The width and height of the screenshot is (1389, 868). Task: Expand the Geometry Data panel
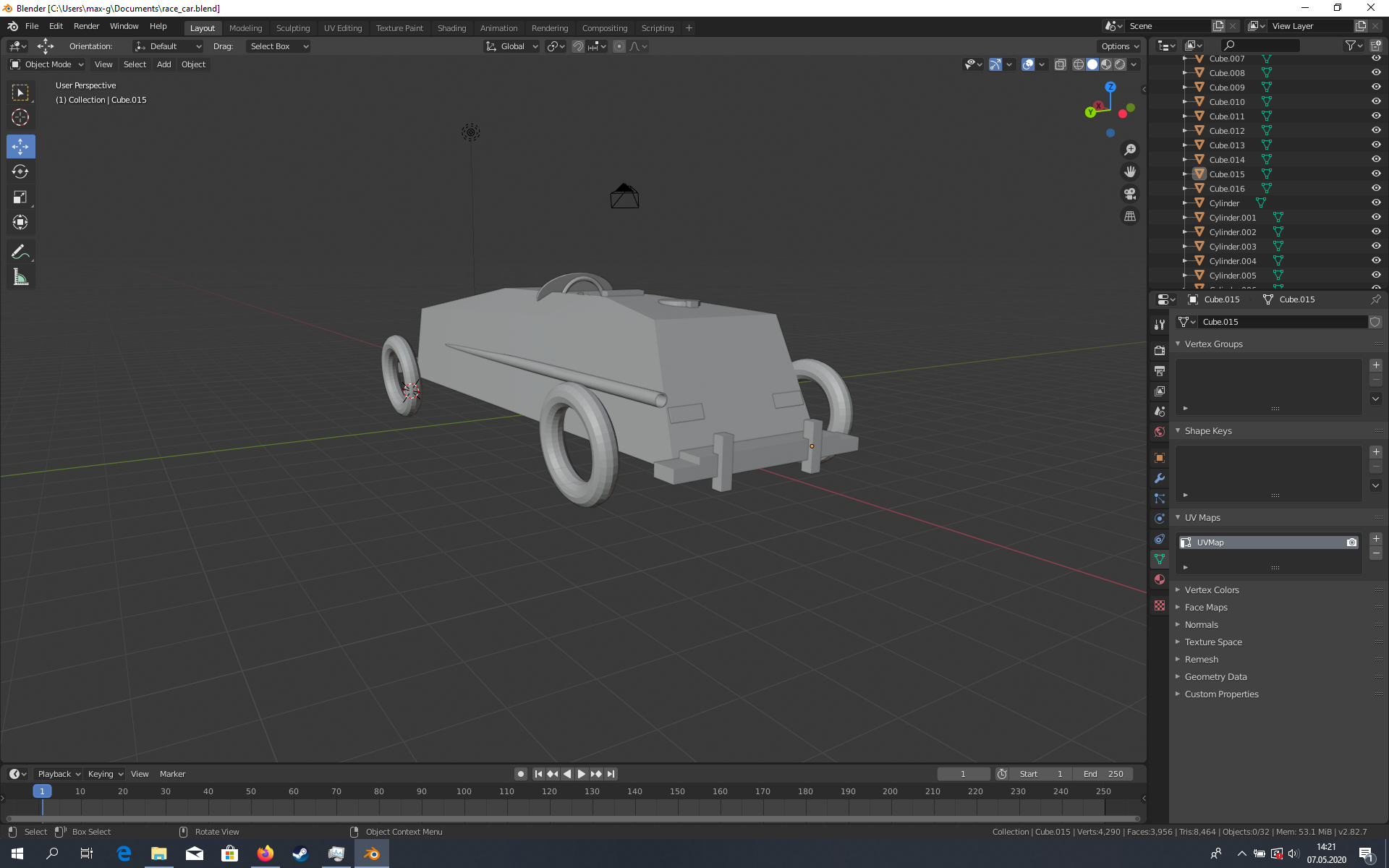1215,677
